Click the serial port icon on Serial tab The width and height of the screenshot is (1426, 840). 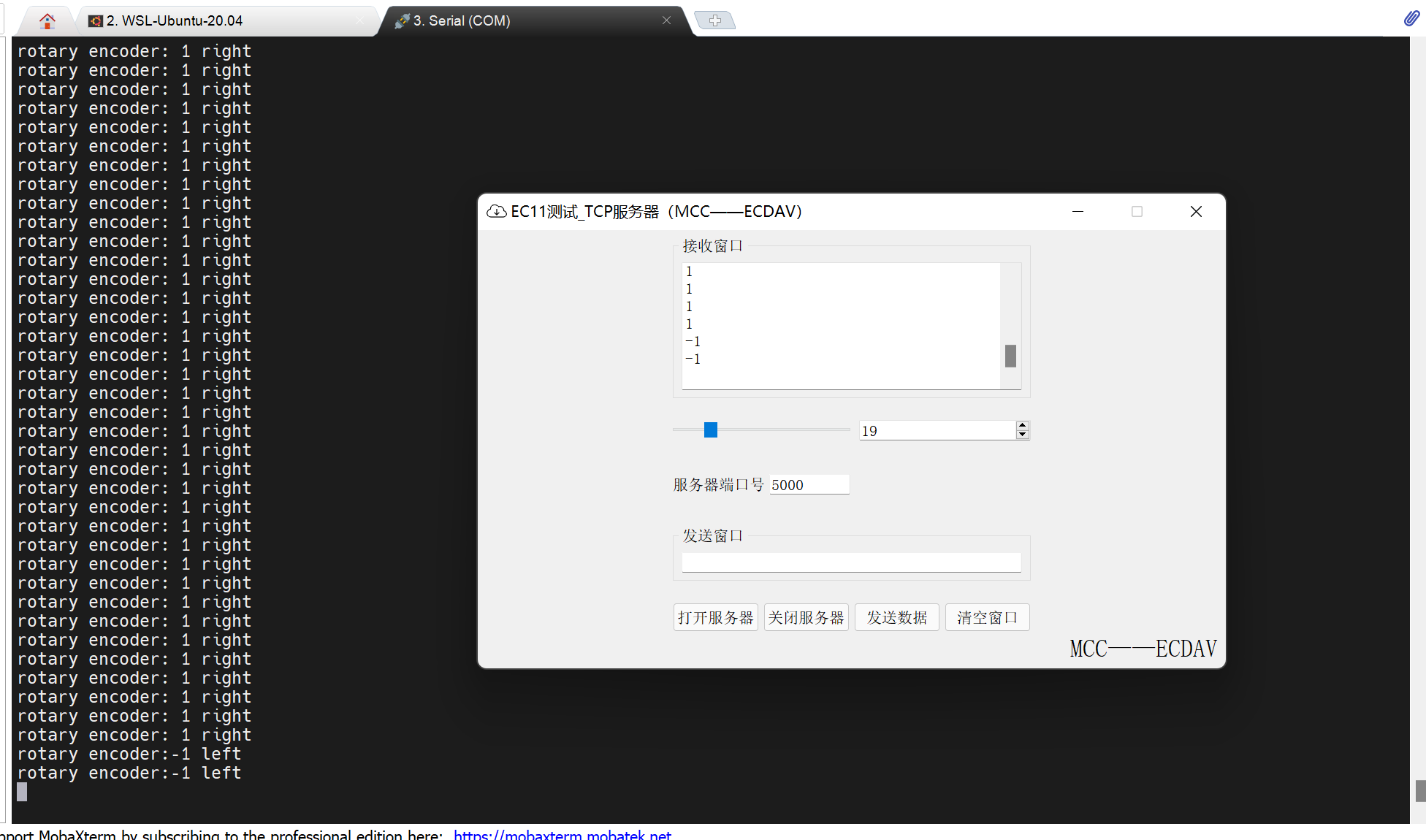[401, 20]
